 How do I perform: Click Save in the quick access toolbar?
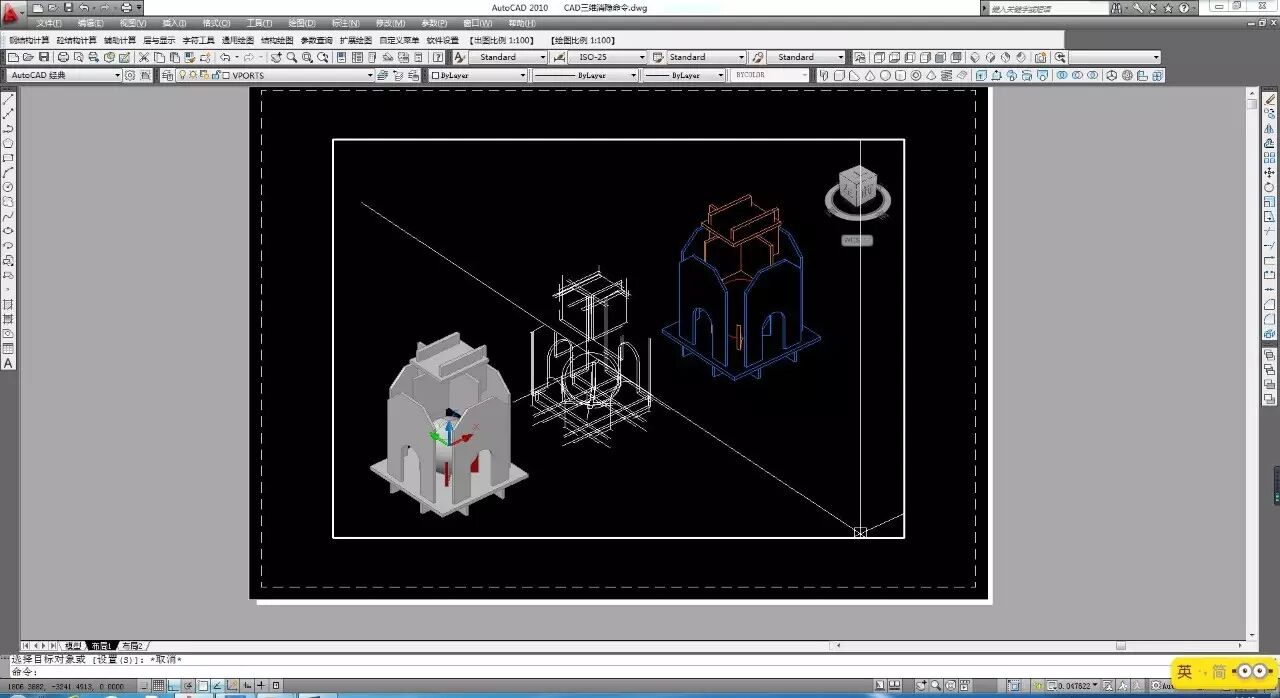(x=68, y=8)
